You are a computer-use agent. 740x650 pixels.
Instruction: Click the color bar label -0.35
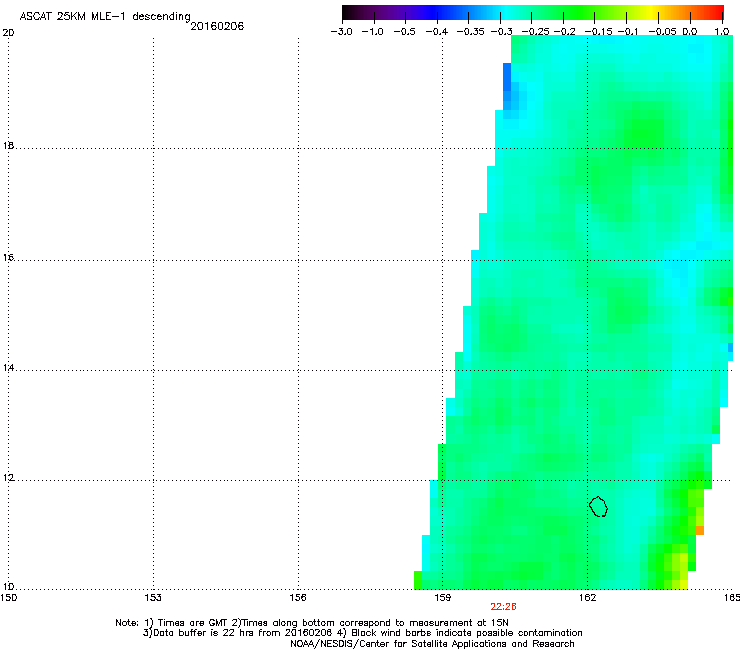470,32
